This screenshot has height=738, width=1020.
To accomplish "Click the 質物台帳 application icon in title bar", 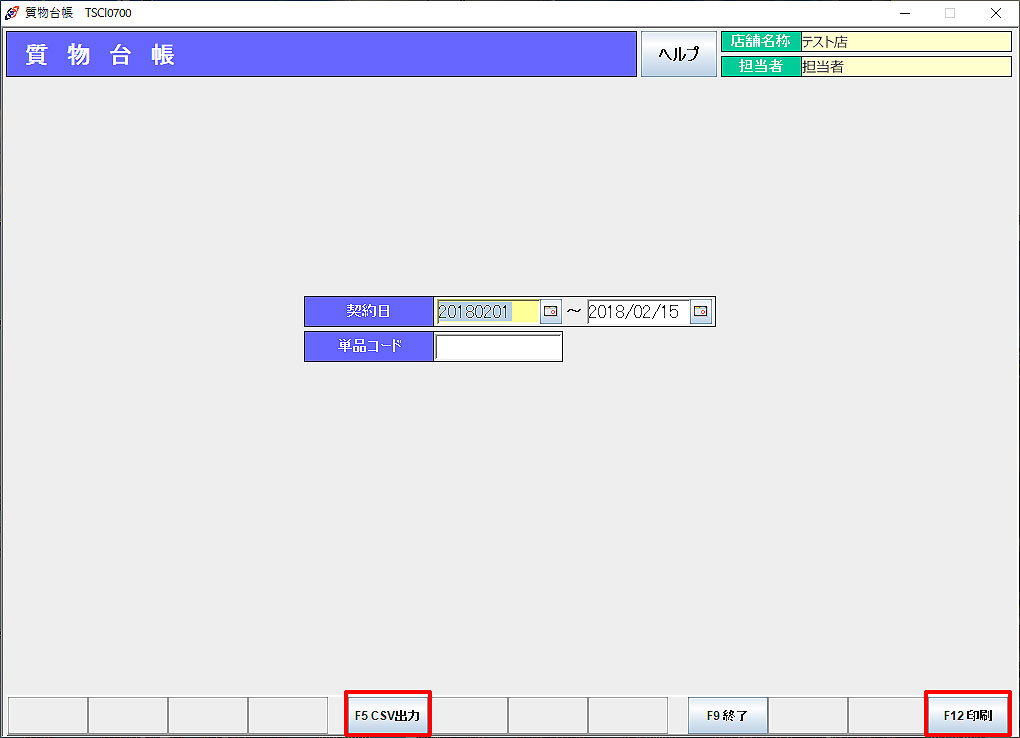I will [12, 13].
